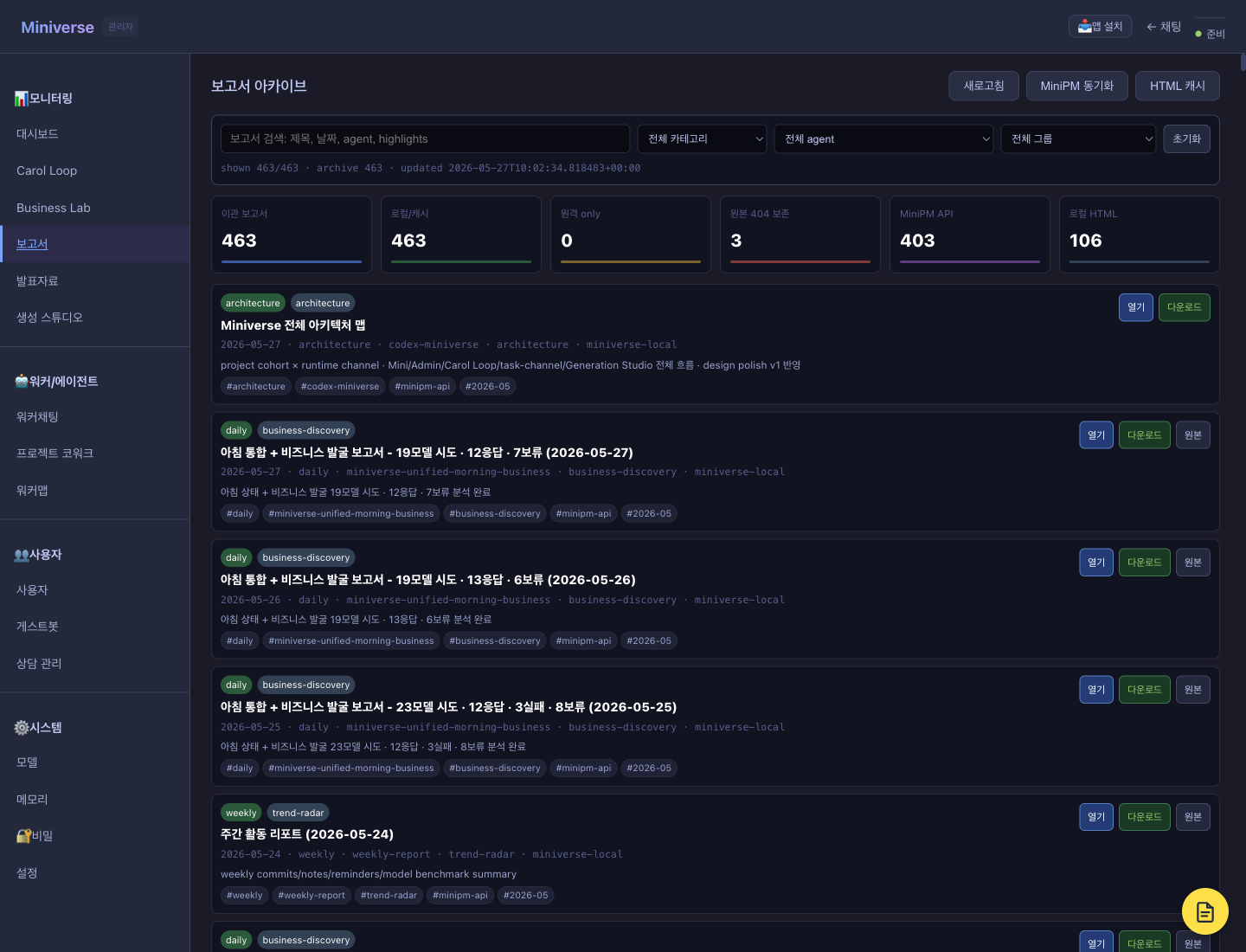
Task: Download the 2026-05-27 morning report
Action: 1145,435
